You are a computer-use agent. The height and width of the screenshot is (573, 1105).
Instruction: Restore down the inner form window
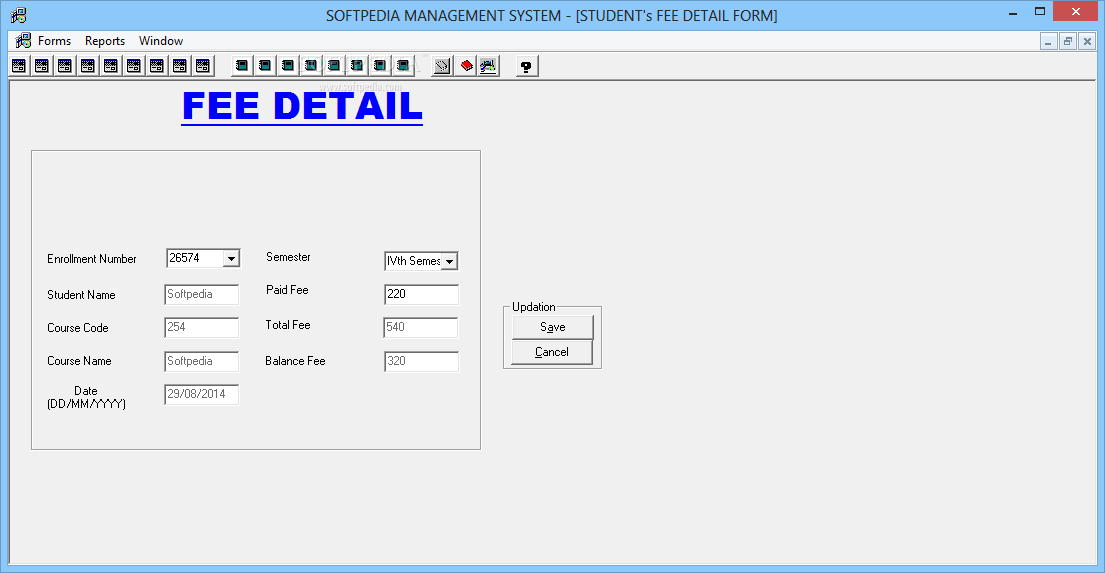click(1068, 42)
